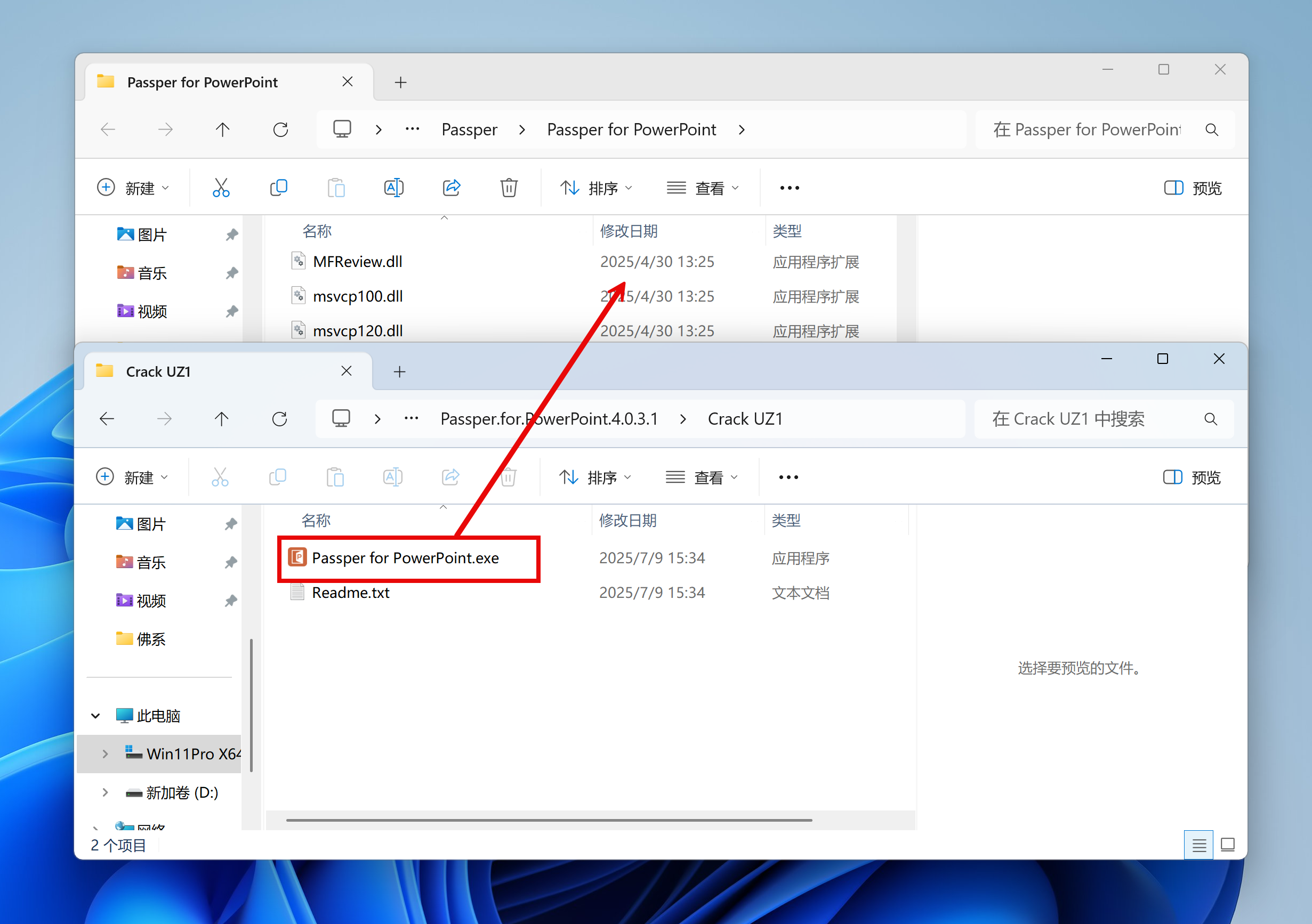Click the Cut icon in the Passper for PowerPoint window
Image resolution: width=1312 pixels, height=924 pixels.
click(221, 188)
